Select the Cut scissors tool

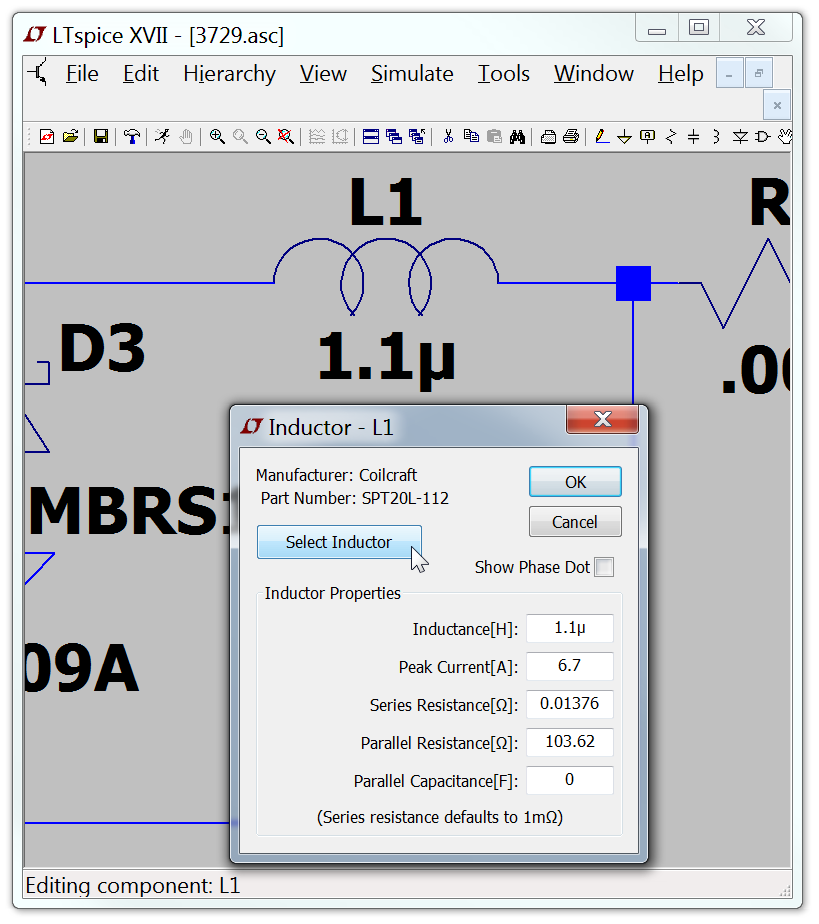tap(448, 137)
